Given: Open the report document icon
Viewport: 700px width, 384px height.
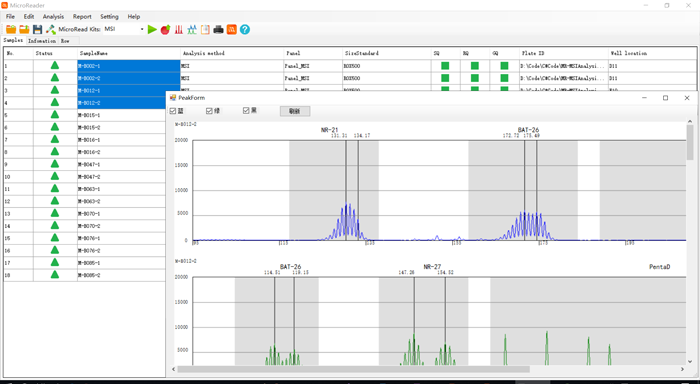Looking at the screenshot, I should [205, 29].
